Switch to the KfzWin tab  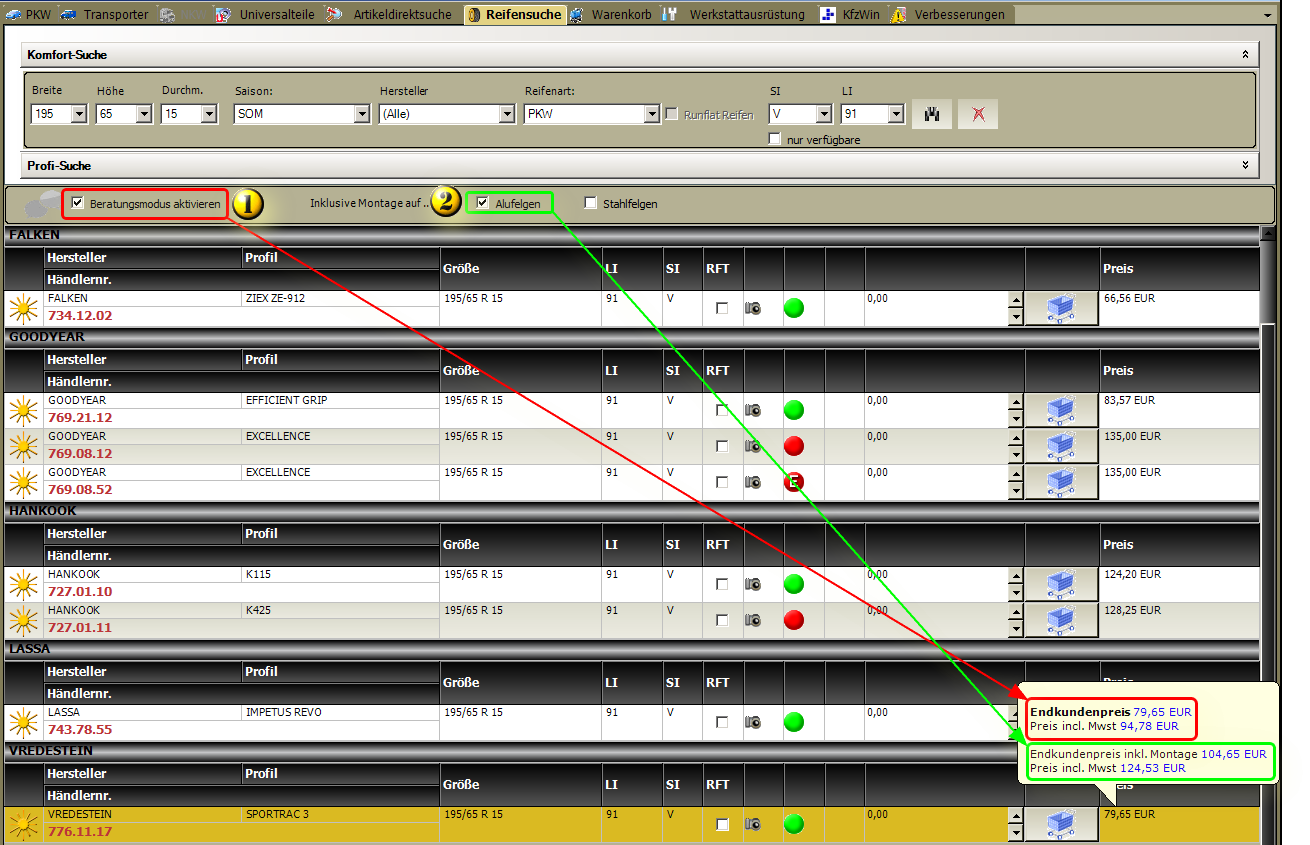(x=850, y=15)
